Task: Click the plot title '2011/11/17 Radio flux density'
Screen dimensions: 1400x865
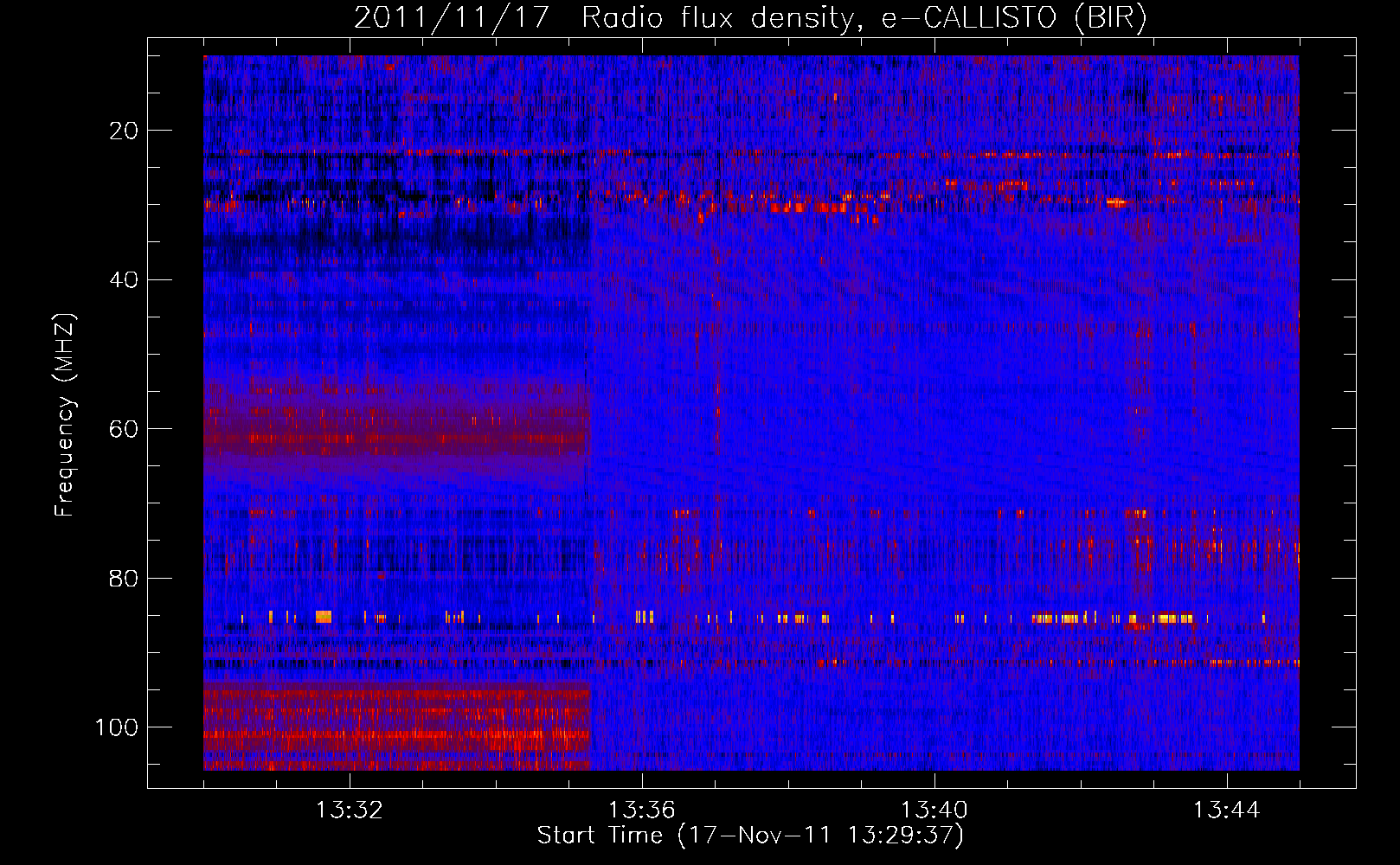Action: pos(750,18)
